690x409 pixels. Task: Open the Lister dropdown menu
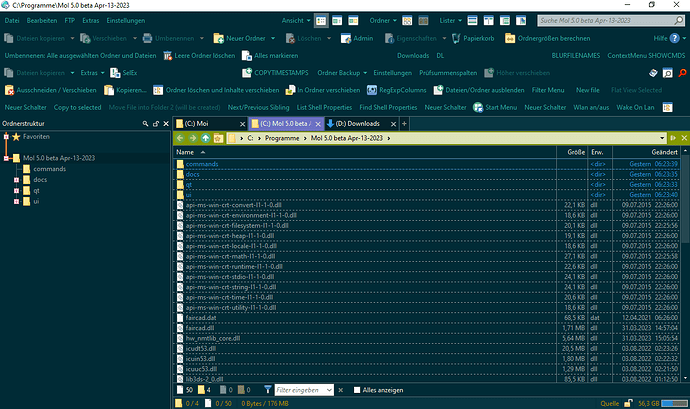coord(479,20)
